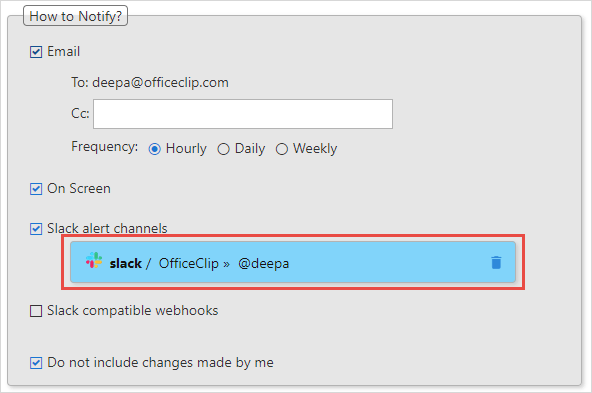
Task: Delete the Slack @deepa channel with trash icon
Action: click(496, 262)
